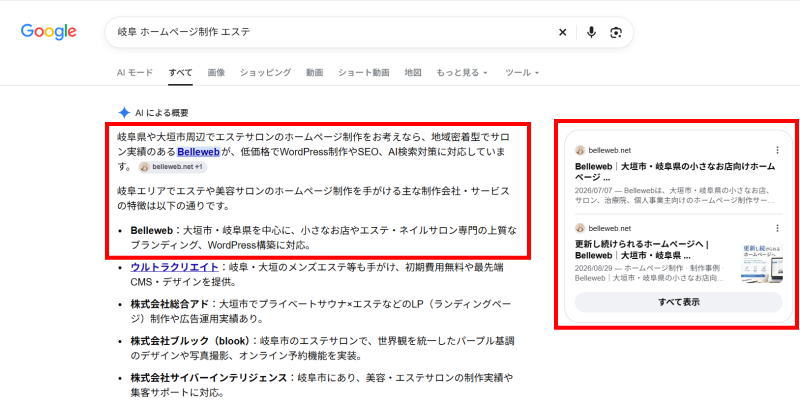800x401 pixels.
Task: Click the 2026/08/29 date snippet
Action: coord(593,268)
